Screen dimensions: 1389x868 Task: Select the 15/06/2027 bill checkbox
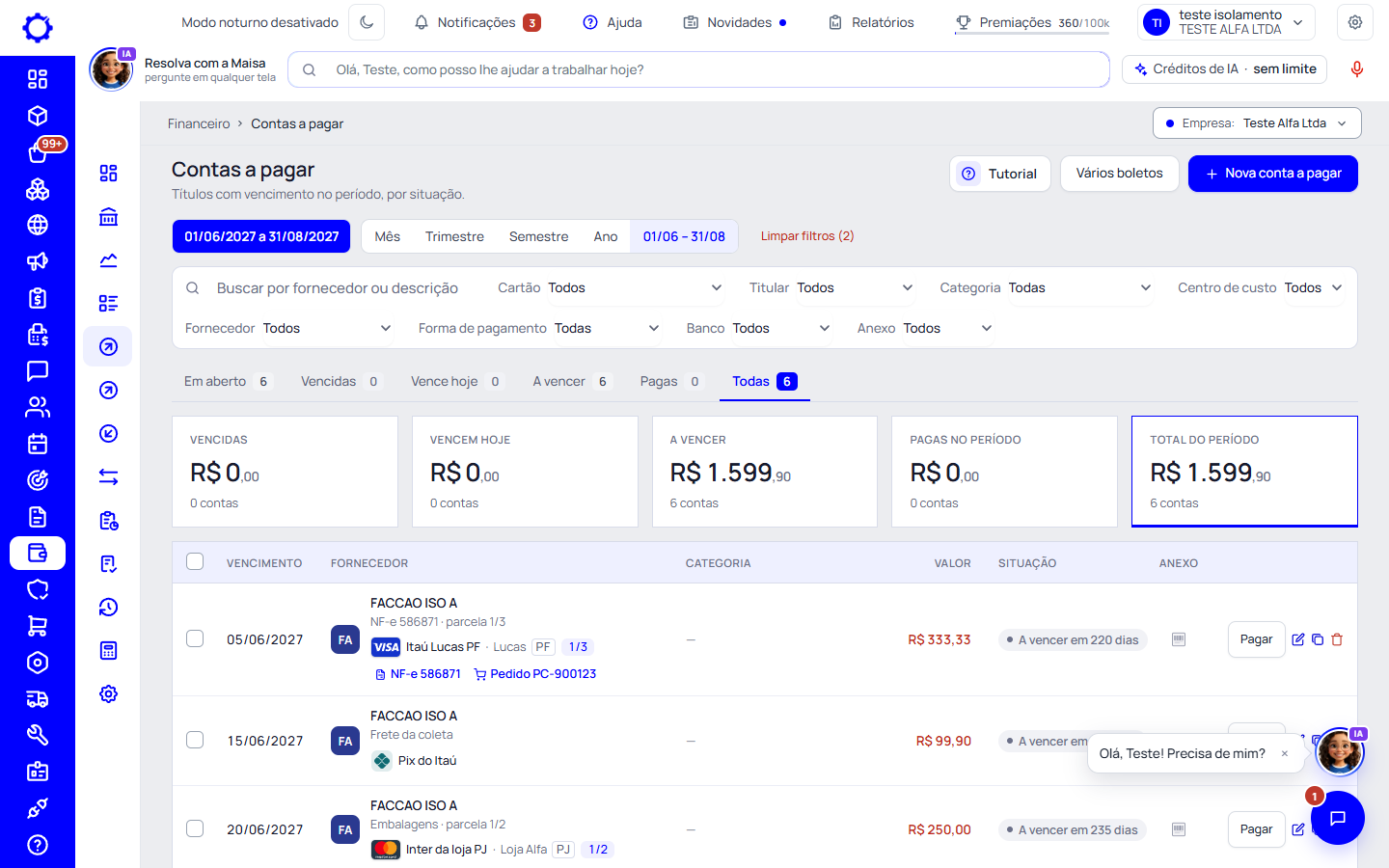point(195,740)
